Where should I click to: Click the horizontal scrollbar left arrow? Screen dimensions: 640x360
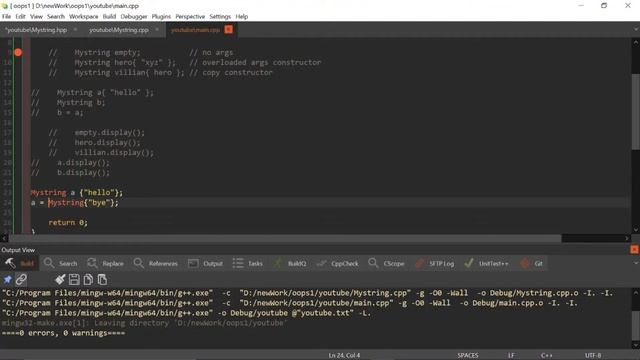click(4, 238)
